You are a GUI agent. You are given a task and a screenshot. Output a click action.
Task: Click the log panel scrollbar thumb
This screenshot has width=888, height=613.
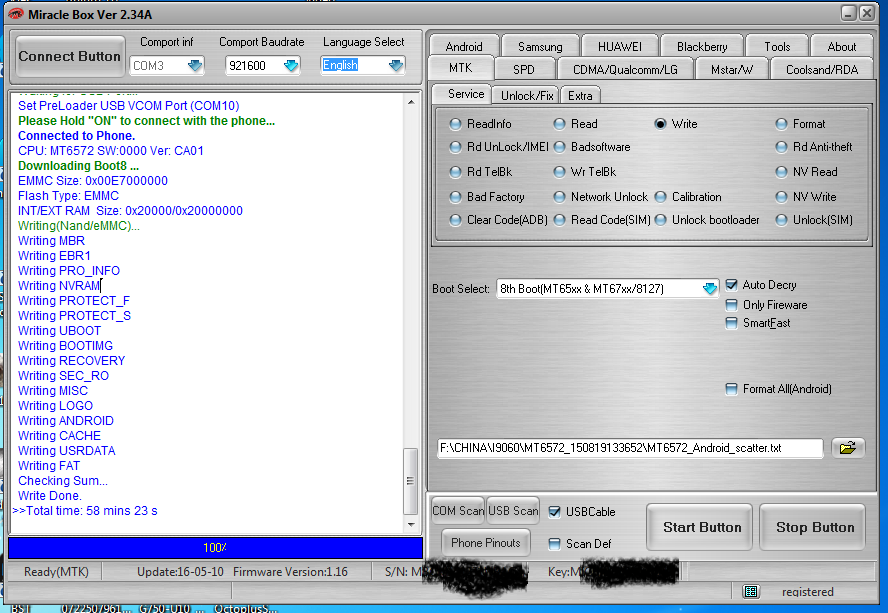[410, 481]
